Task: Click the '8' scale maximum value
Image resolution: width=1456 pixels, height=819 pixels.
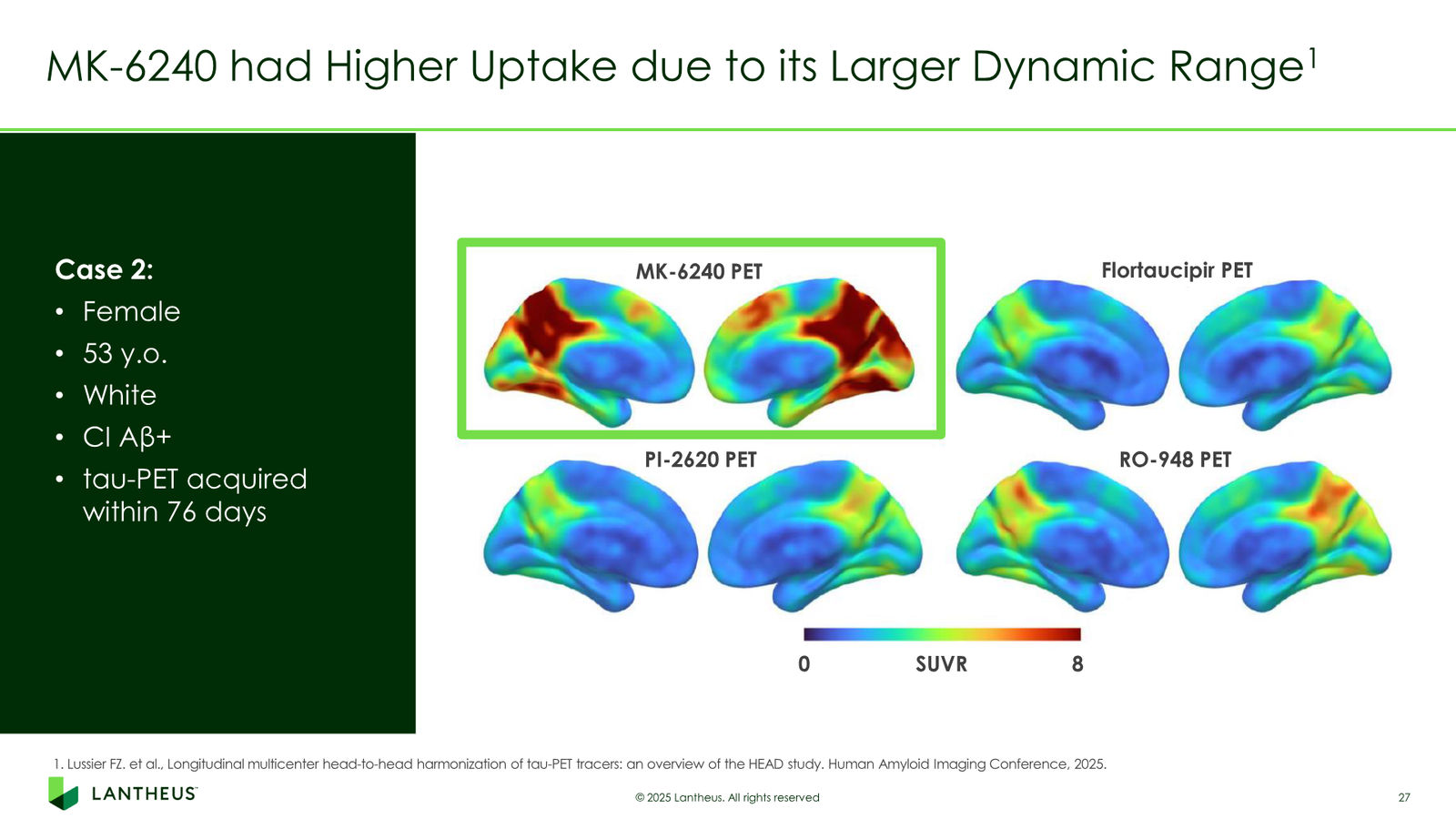Action: [x=1077, y=664]
